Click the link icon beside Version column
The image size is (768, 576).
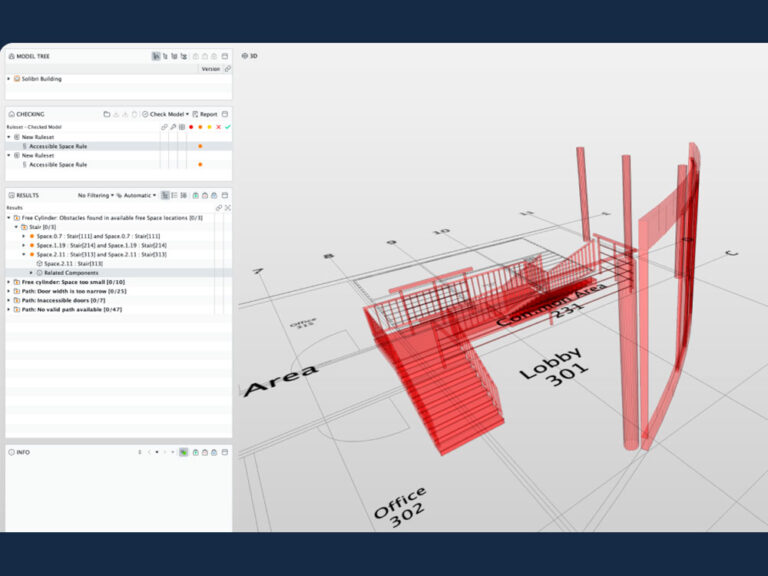[227, 69]
